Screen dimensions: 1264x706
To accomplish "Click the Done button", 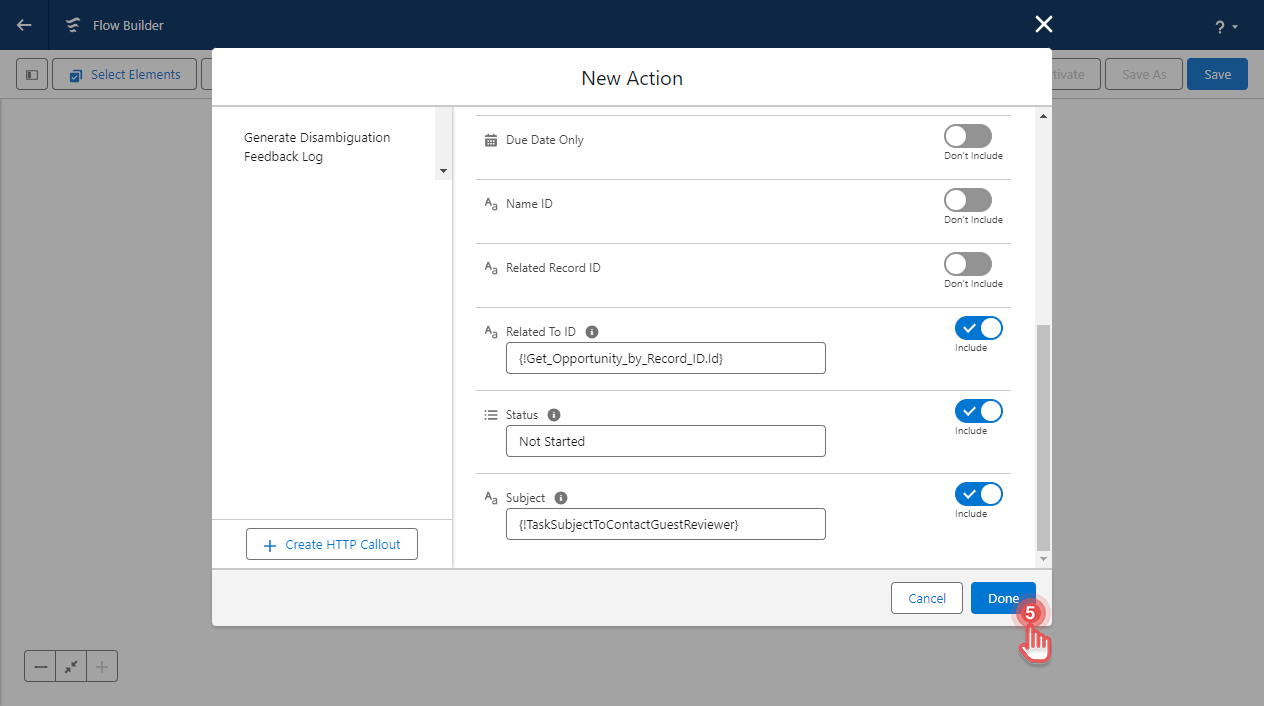I will (x=1003, y=597).
